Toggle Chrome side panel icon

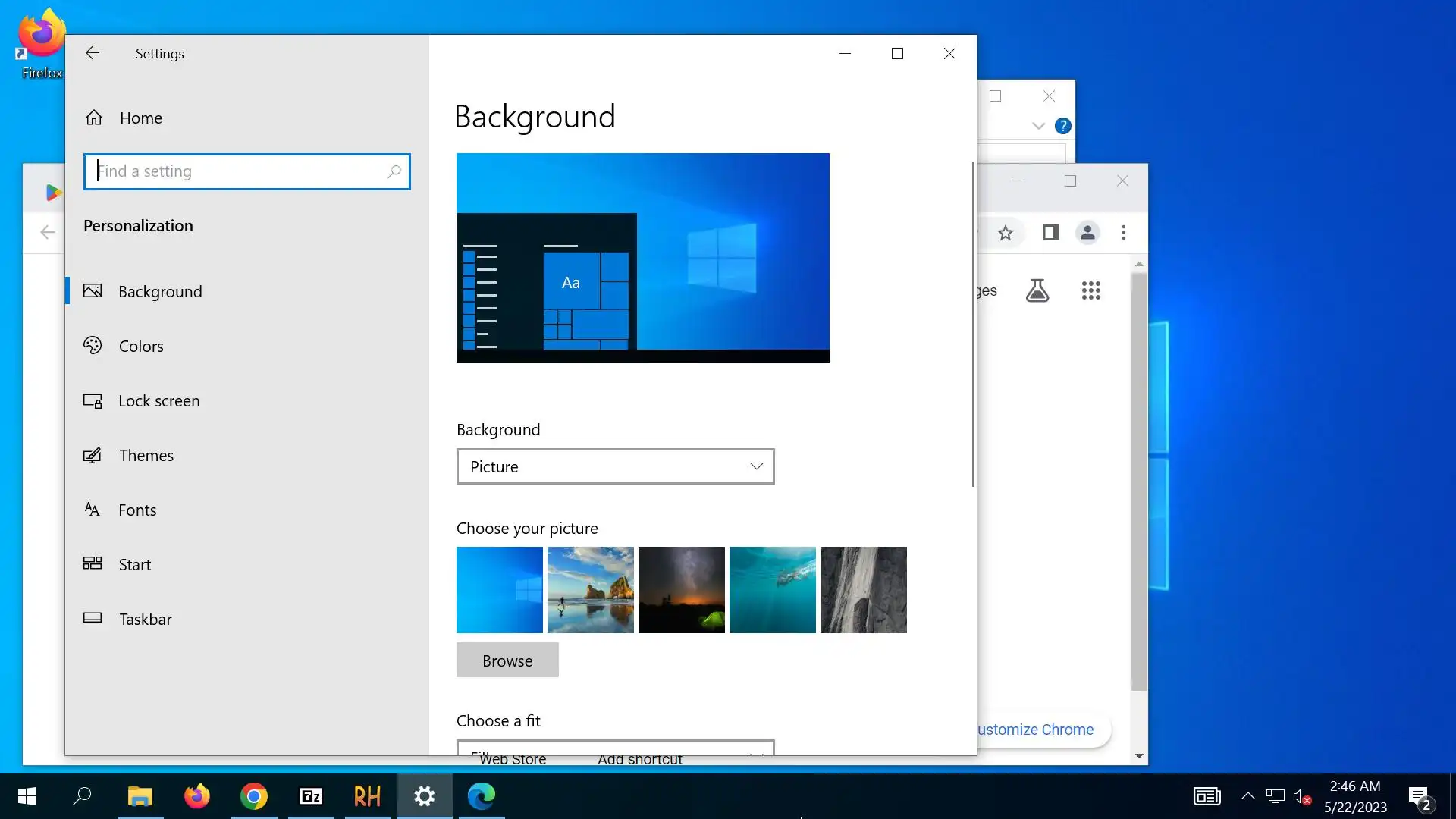(1050, 233)
